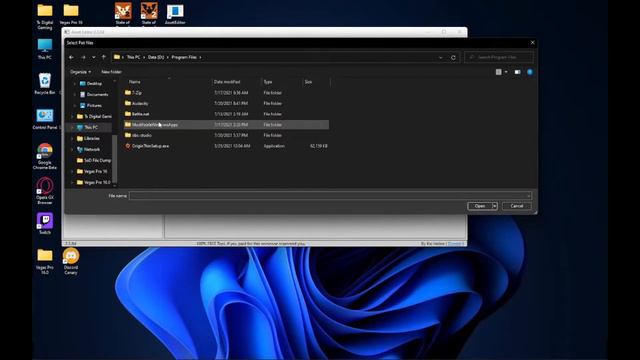Open Desktop in navigation pane
Image resolution: width=640 pixels, height=360 pixels.
tap(94, 83)
